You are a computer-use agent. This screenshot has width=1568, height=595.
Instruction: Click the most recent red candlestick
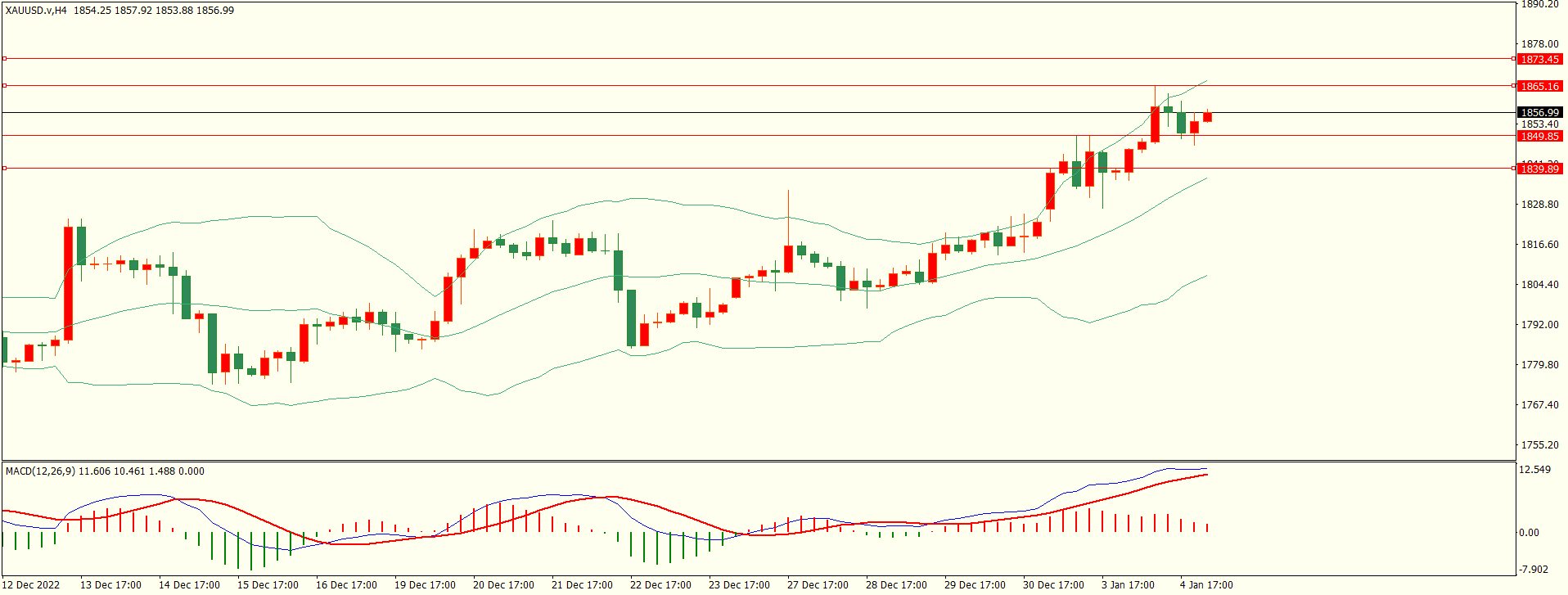click(1207, 117)
